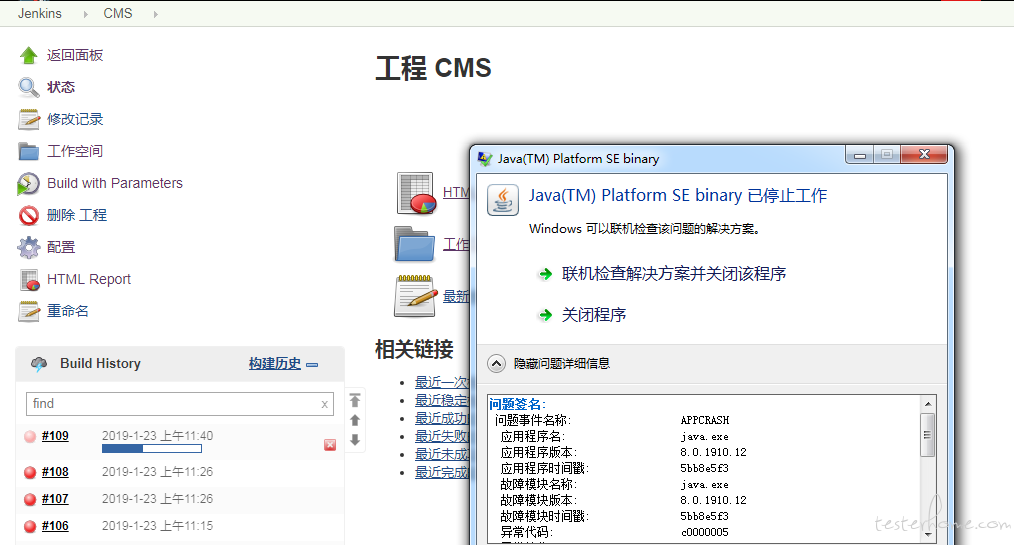Image resolution: width=1014 pixels, height=545 pixels.
Task: Open the 构建历史 trend link
Action: [275, 364]
